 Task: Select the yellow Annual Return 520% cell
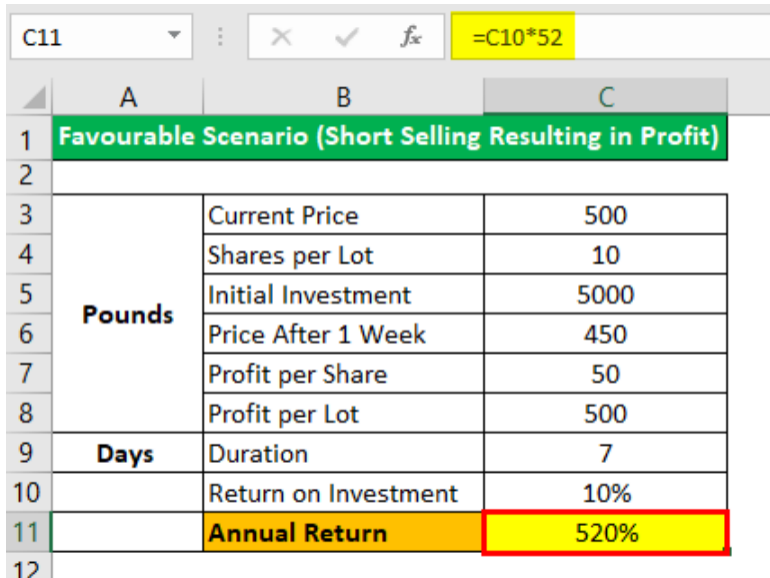click(605, 532)
